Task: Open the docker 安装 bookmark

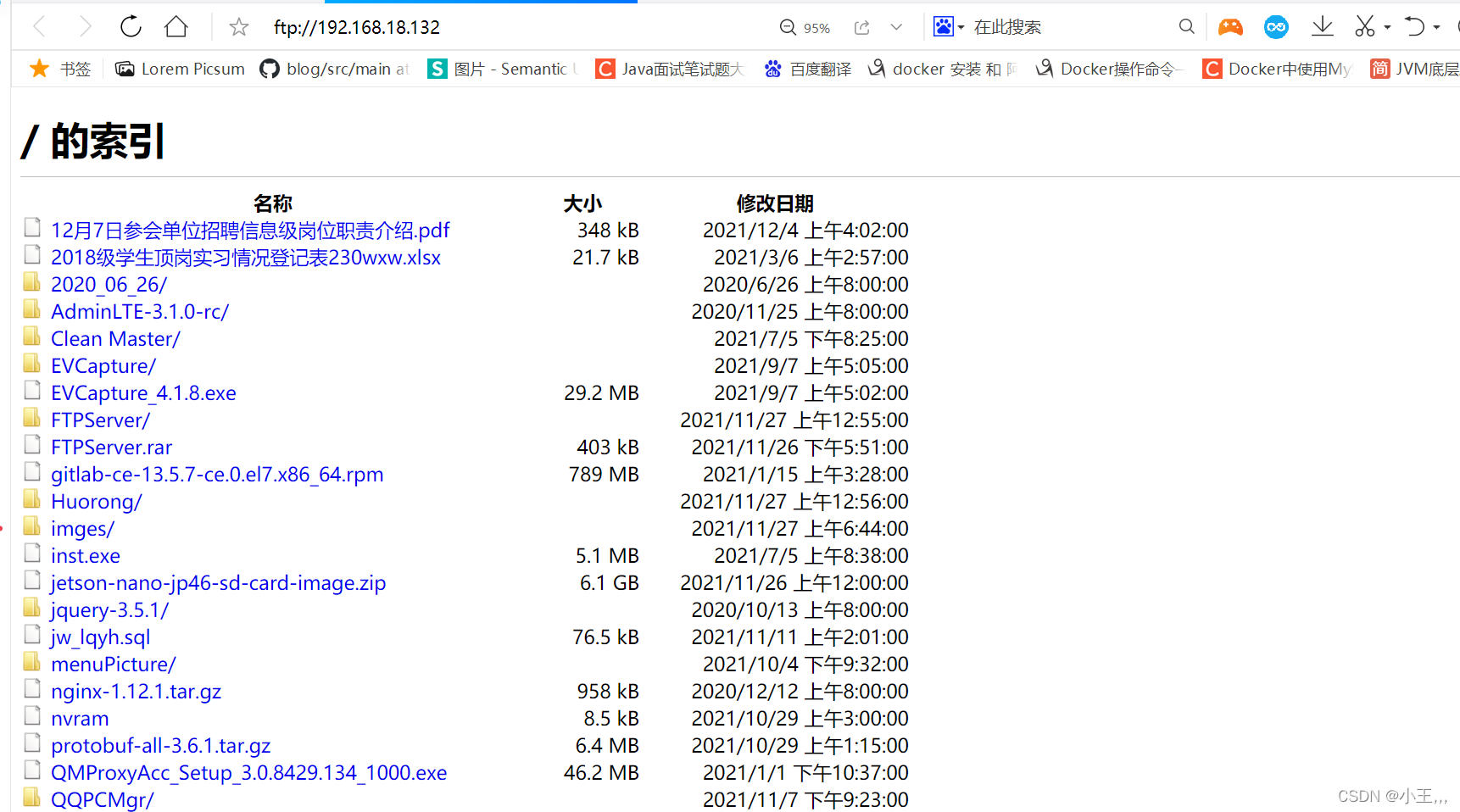Action: click(941, 69)
